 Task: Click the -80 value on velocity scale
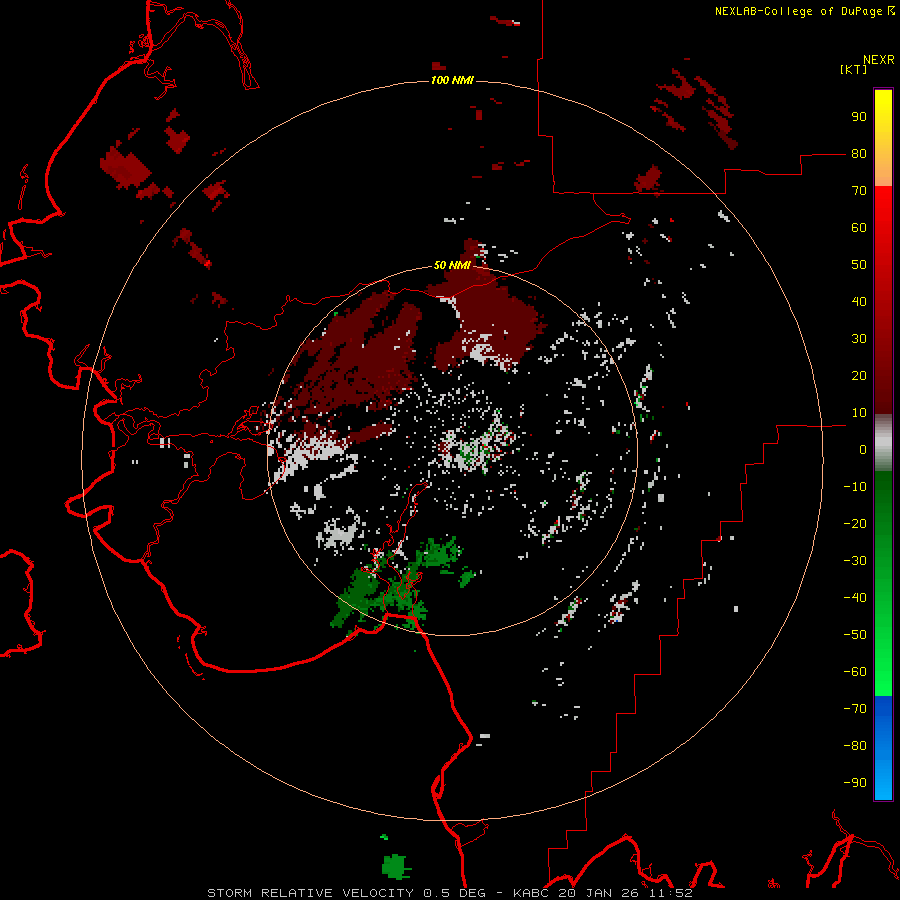click(x=855, y=746)
